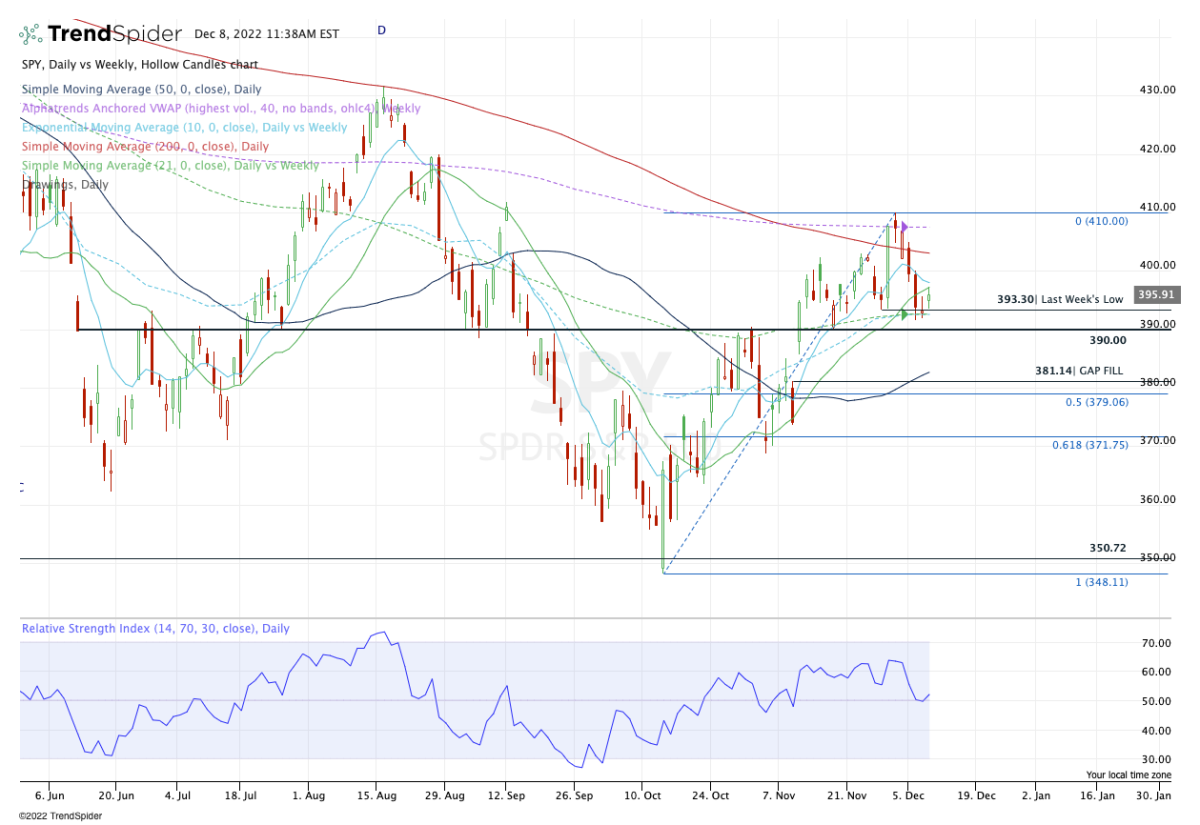1200x825 pixels.
Task: Click the '12. Sep' date axis label
Action: point(504,797)
